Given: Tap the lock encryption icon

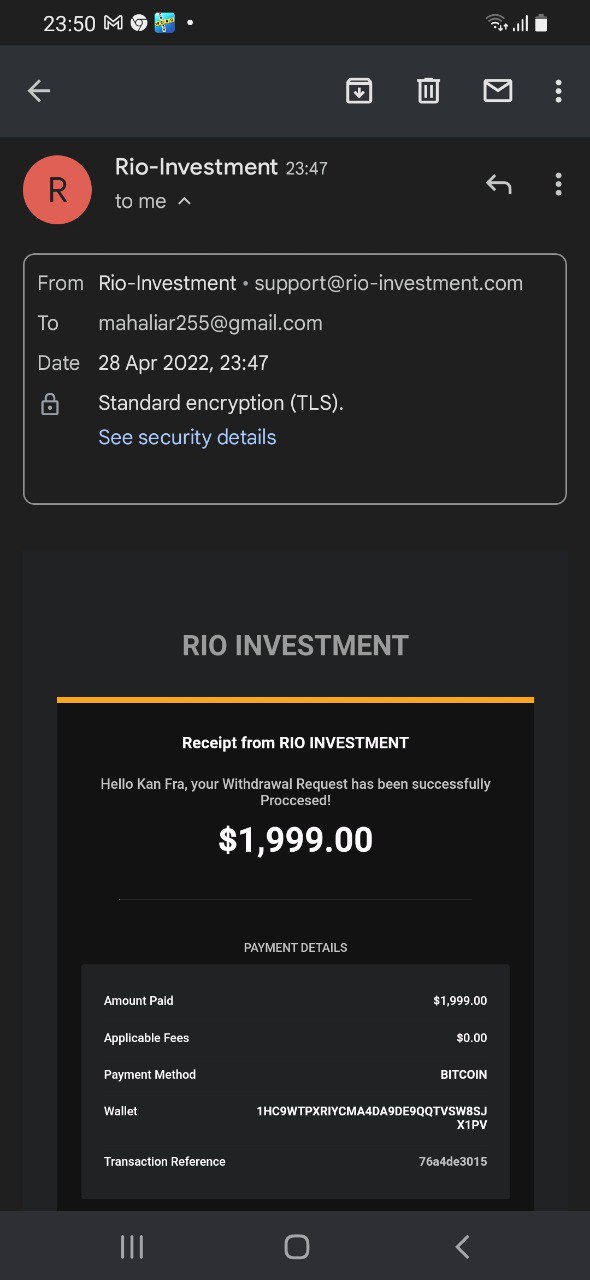Looking at the screenshot, I should (x=49, y=404).
